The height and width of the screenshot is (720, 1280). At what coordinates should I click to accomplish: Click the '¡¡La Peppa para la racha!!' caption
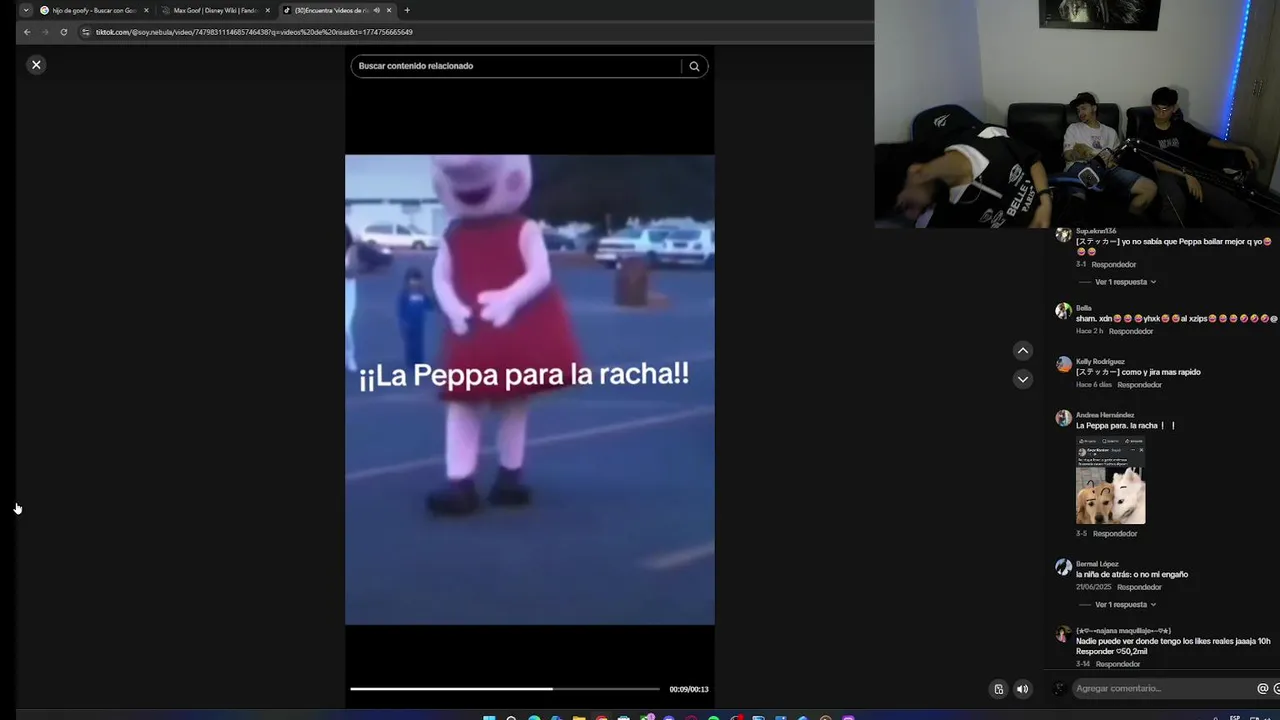(x=524, y=376)
